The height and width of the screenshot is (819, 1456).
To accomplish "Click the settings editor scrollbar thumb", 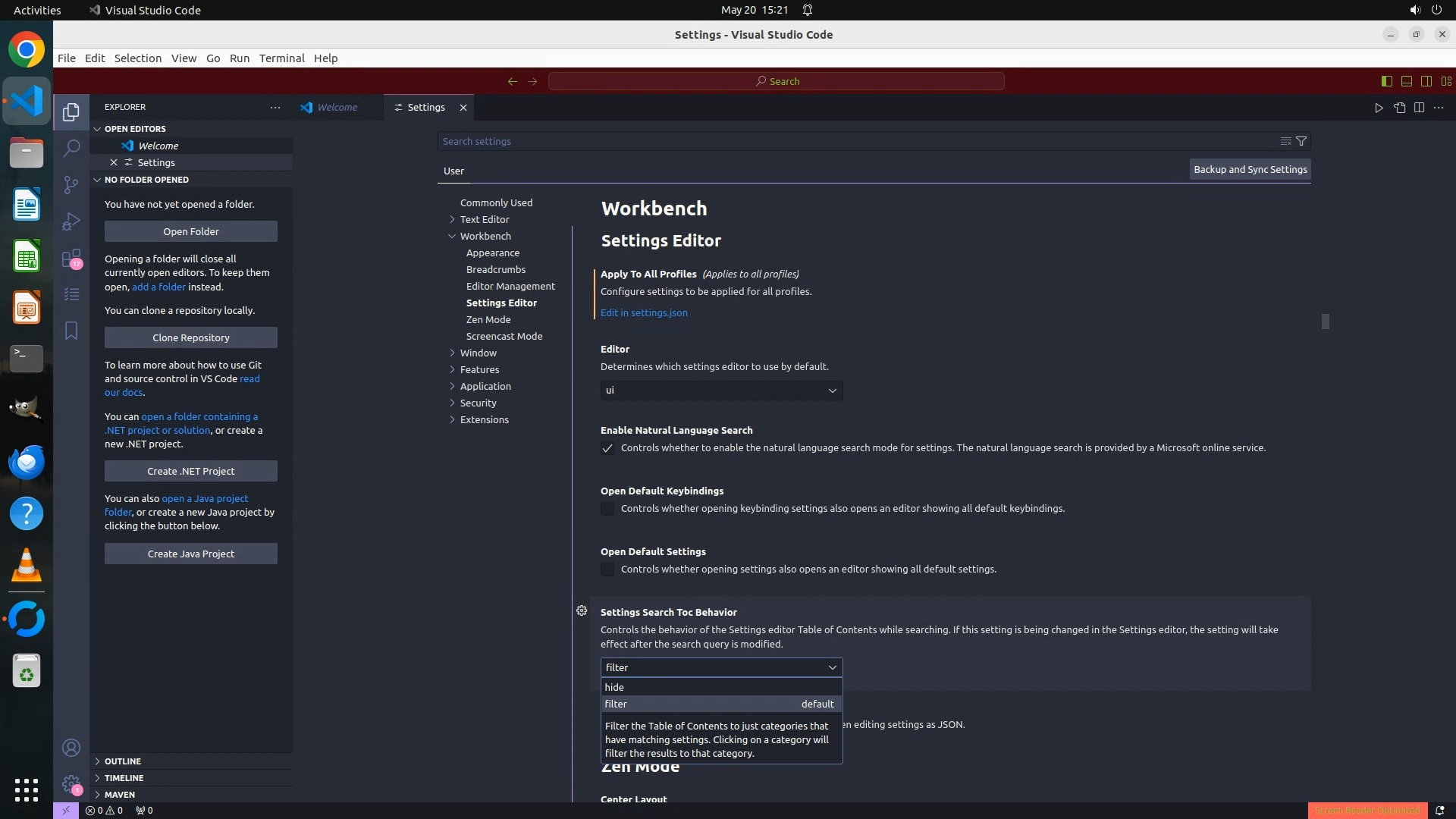I will pos(1325,322).
